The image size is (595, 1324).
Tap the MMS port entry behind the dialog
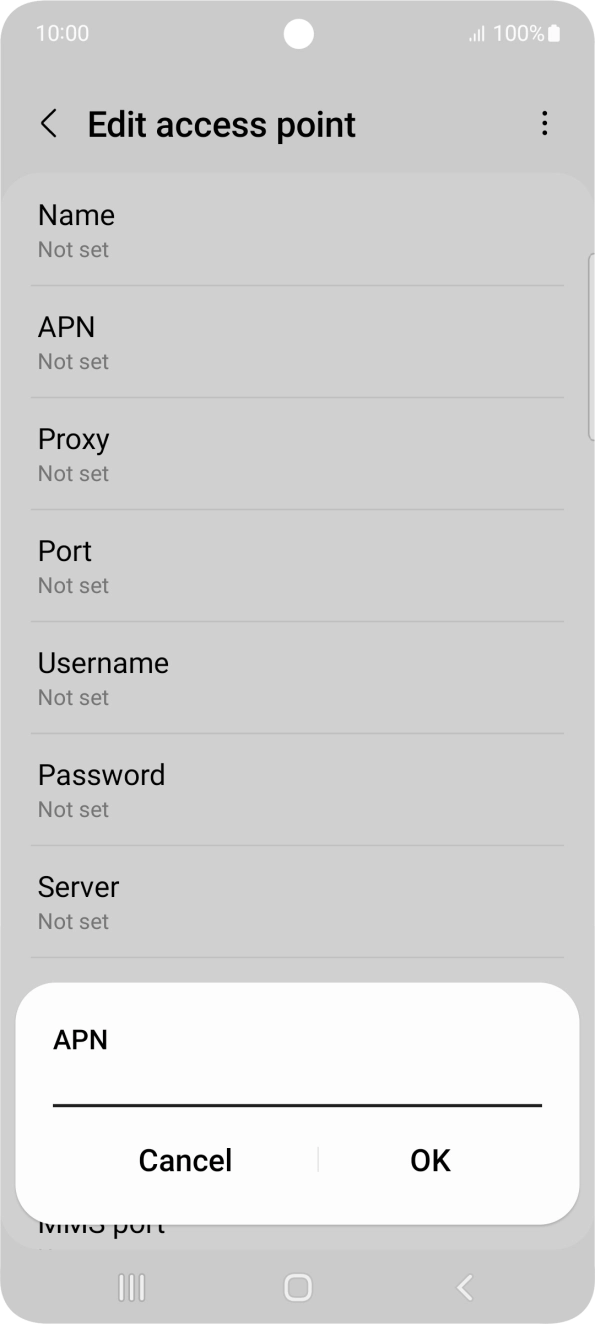[x=102, y=1223]
